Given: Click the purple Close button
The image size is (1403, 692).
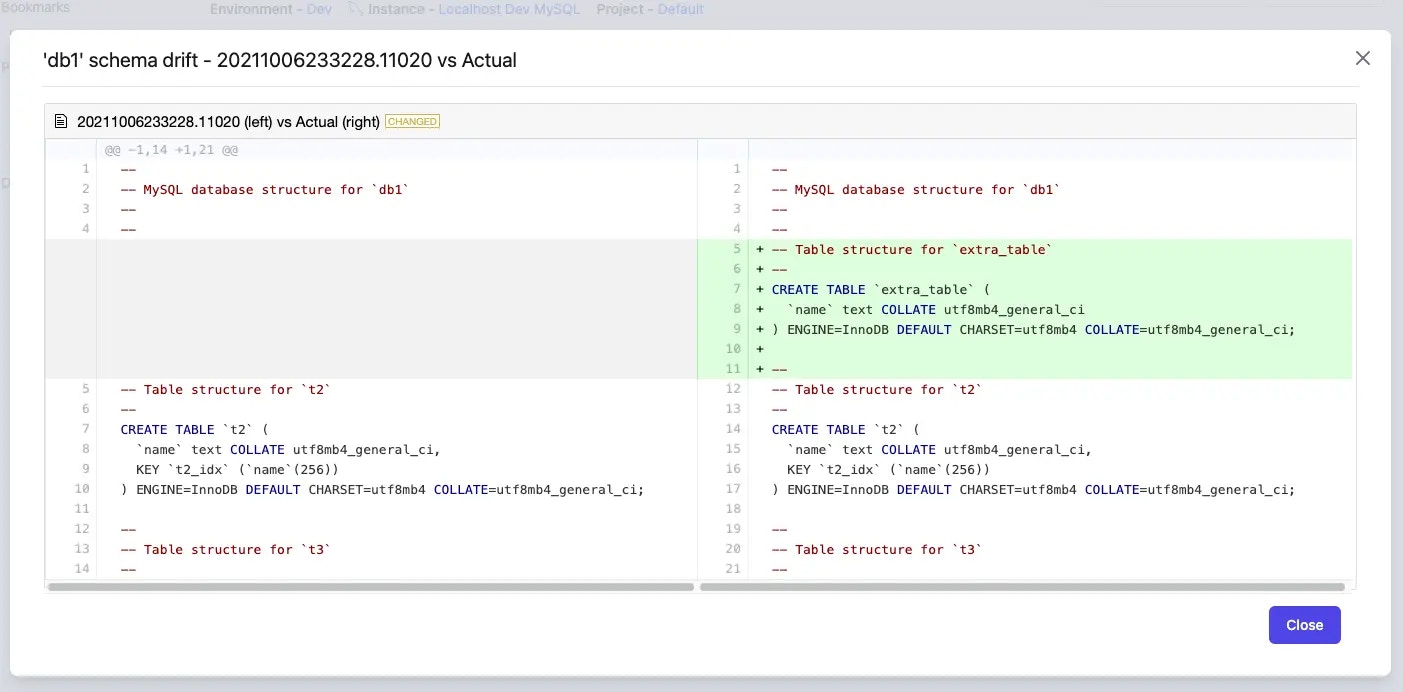Looking at the screenshot, I should pos(1304,625).
